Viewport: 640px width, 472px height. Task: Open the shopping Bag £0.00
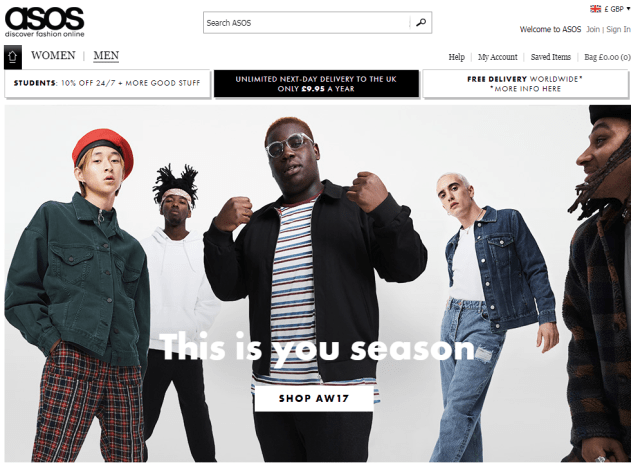(607, 57)
